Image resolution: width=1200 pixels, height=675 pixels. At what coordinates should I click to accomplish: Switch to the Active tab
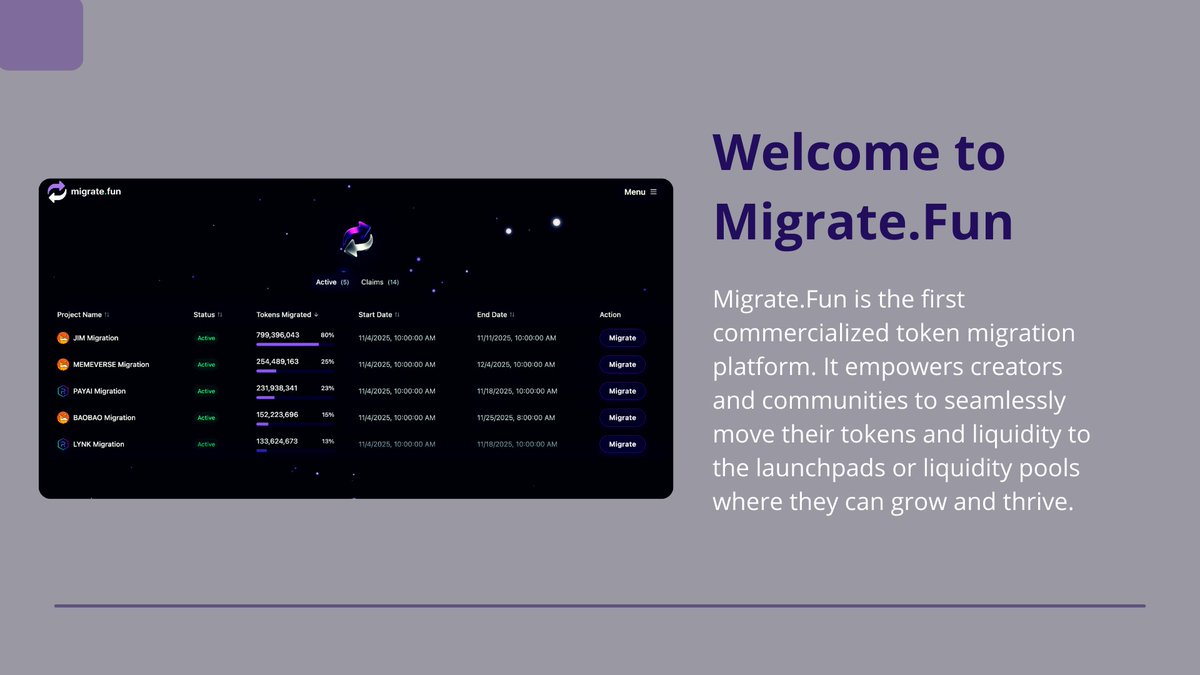pyautogui.click(x=332, y=282)
